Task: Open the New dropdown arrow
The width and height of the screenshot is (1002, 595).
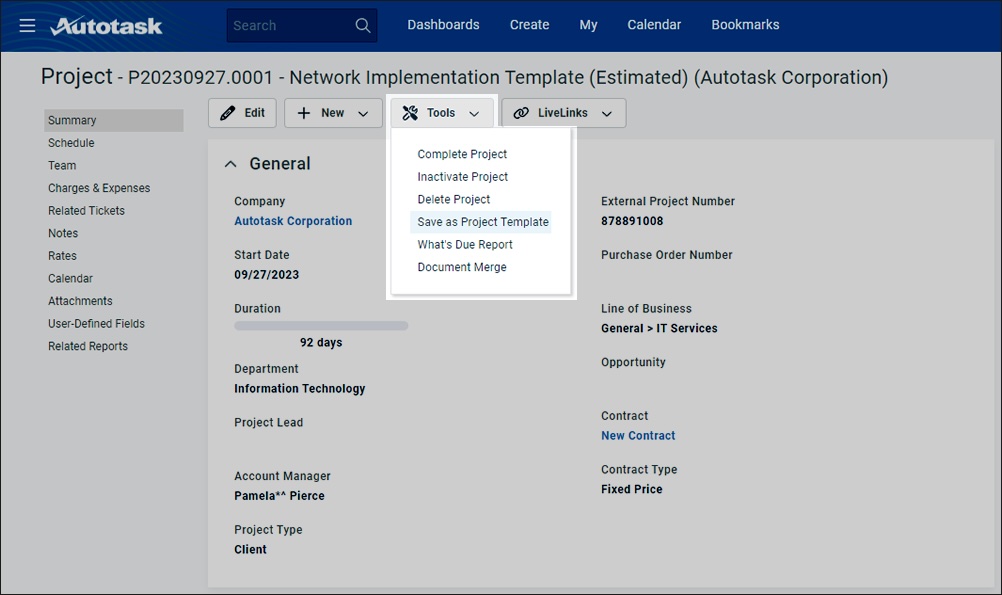Action: click(363, 114)
